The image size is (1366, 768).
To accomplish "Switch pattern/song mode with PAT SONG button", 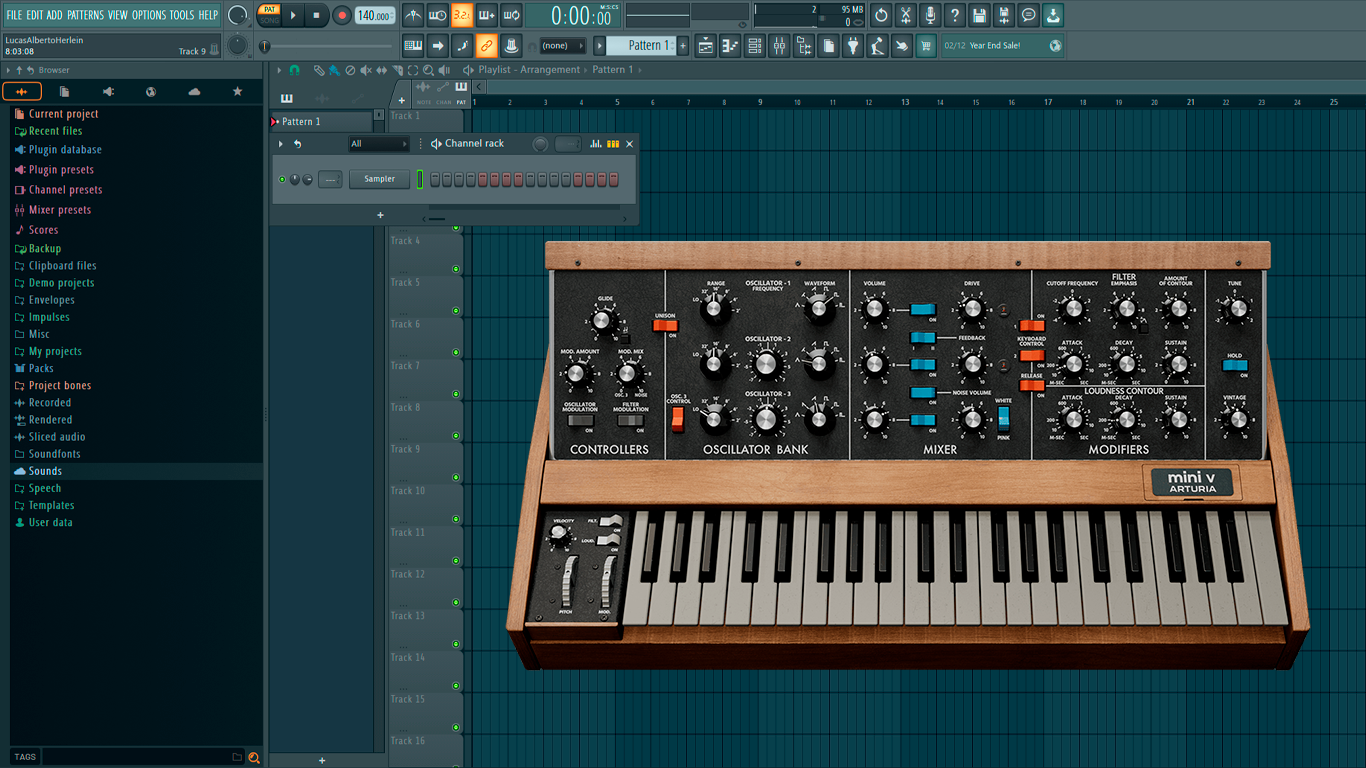I will point(269,15).
